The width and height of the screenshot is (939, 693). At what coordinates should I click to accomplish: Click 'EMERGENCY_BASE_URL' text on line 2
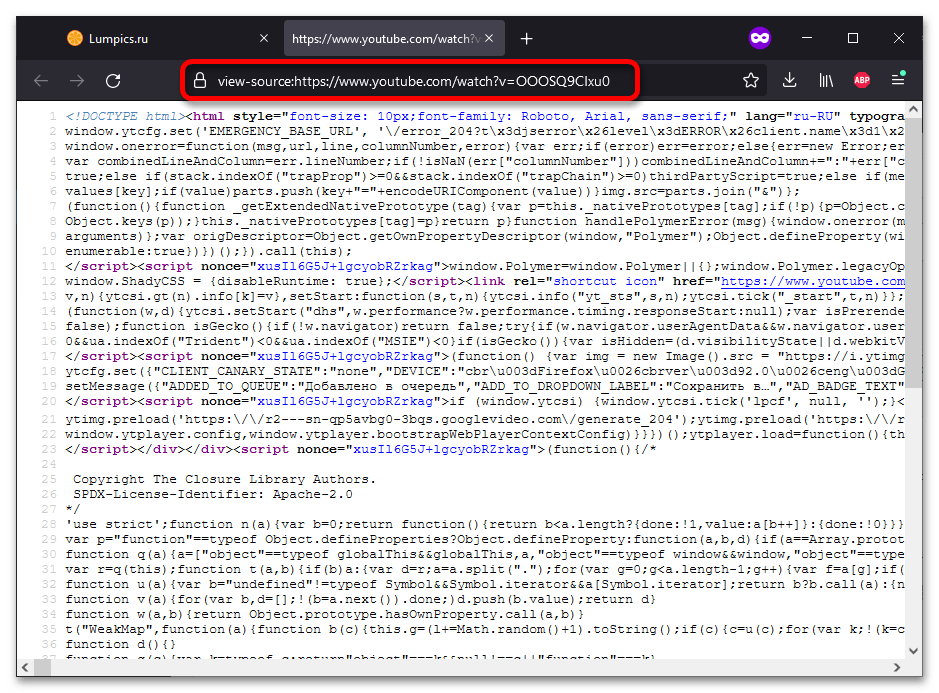[x=280, y=131]
